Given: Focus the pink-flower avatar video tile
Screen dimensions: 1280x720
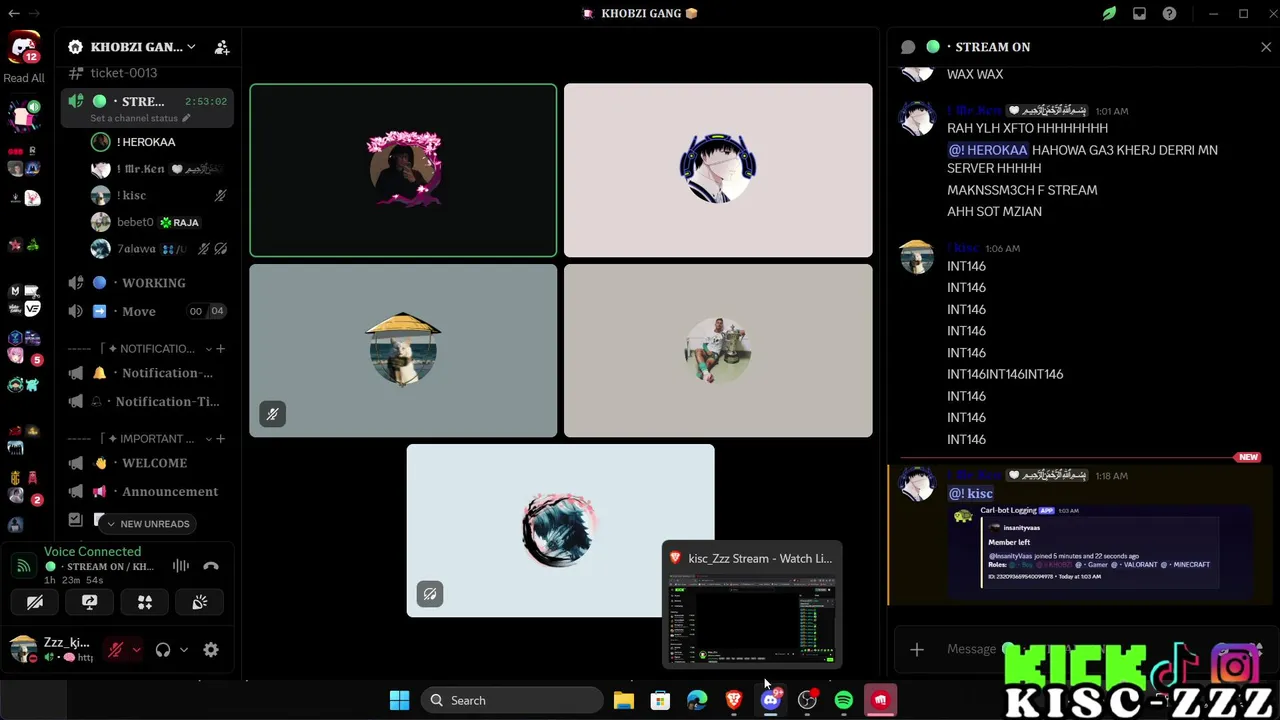Looking at the screenshot, I should pos(403,170).
